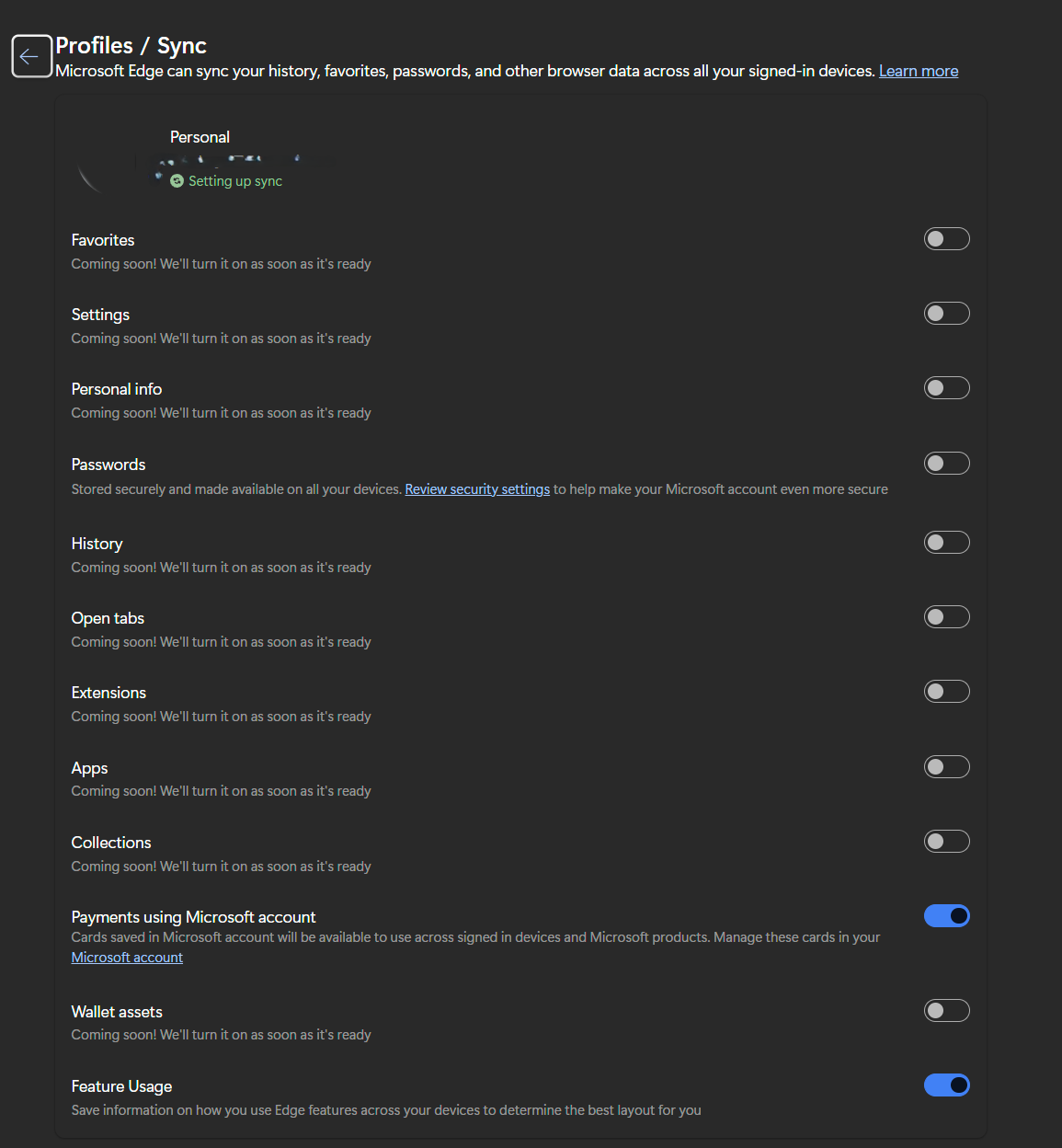Toggle the Favorites sync switch

click(x=946, y=239)
